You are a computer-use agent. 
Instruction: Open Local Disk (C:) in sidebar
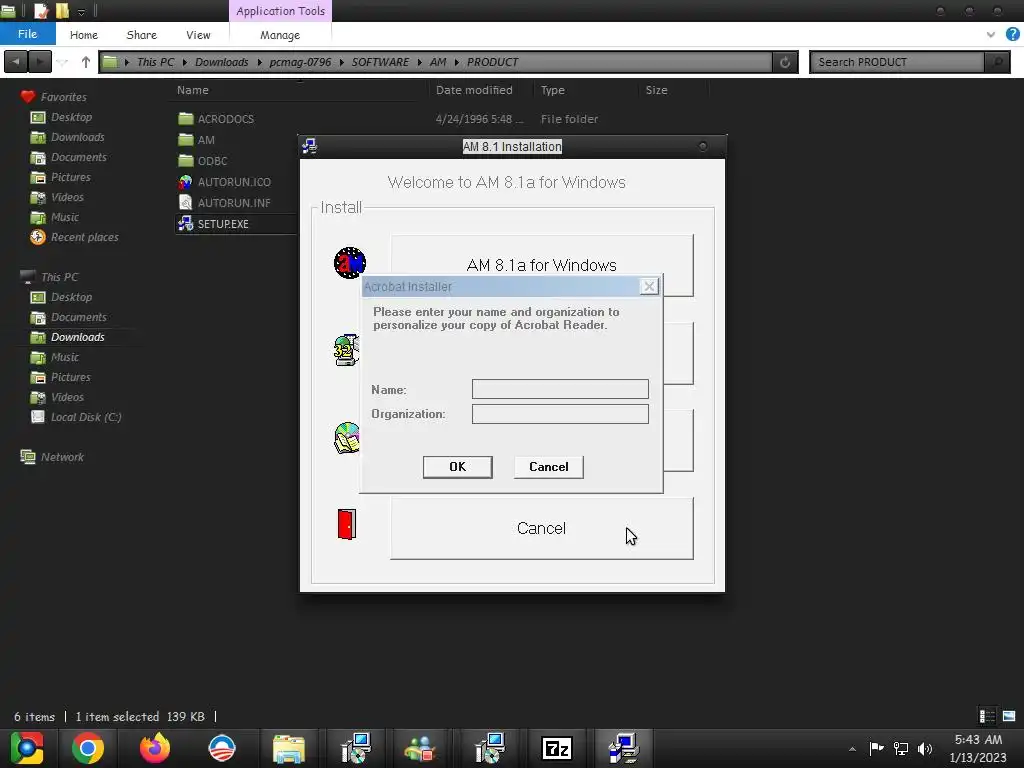86,417
